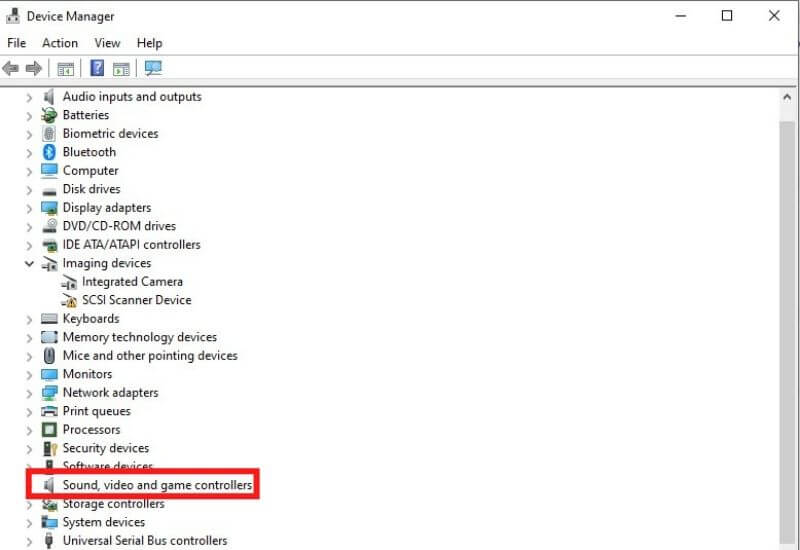Expand Sound, video and game controllers arrow
This screenshot has height=550, width=800.
(29, 486)
